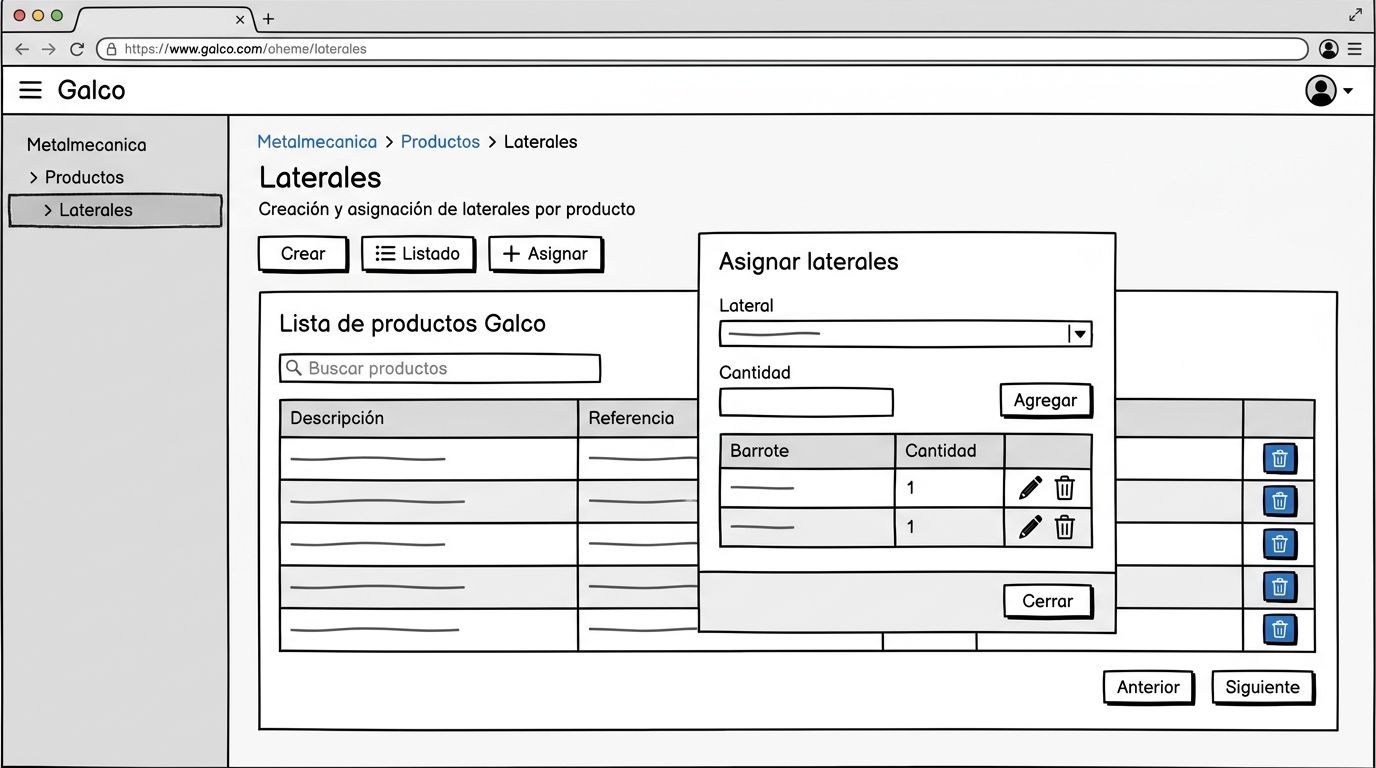Open the Lateral dropdown in Asignar laterales
1376x768 pixels.
click(x=905, y=334)
